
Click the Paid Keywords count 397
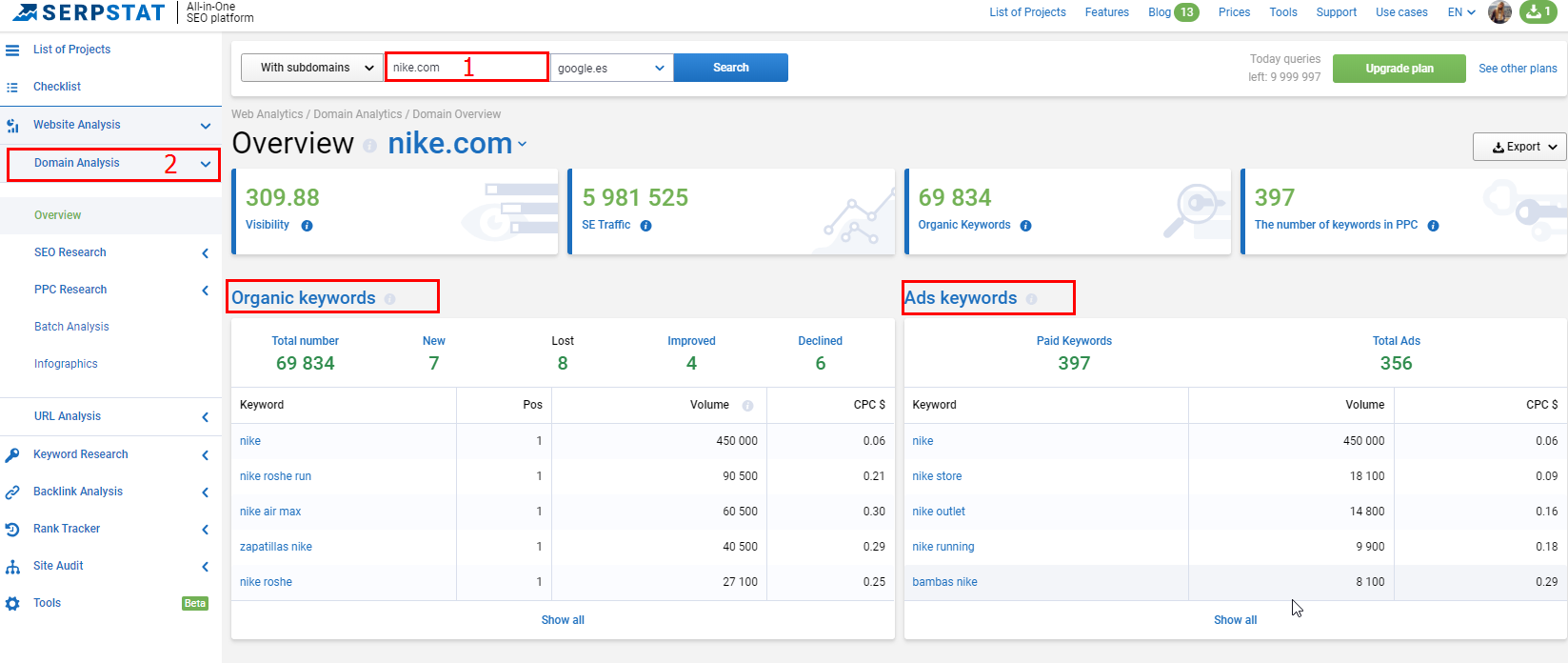[1074, 363]
